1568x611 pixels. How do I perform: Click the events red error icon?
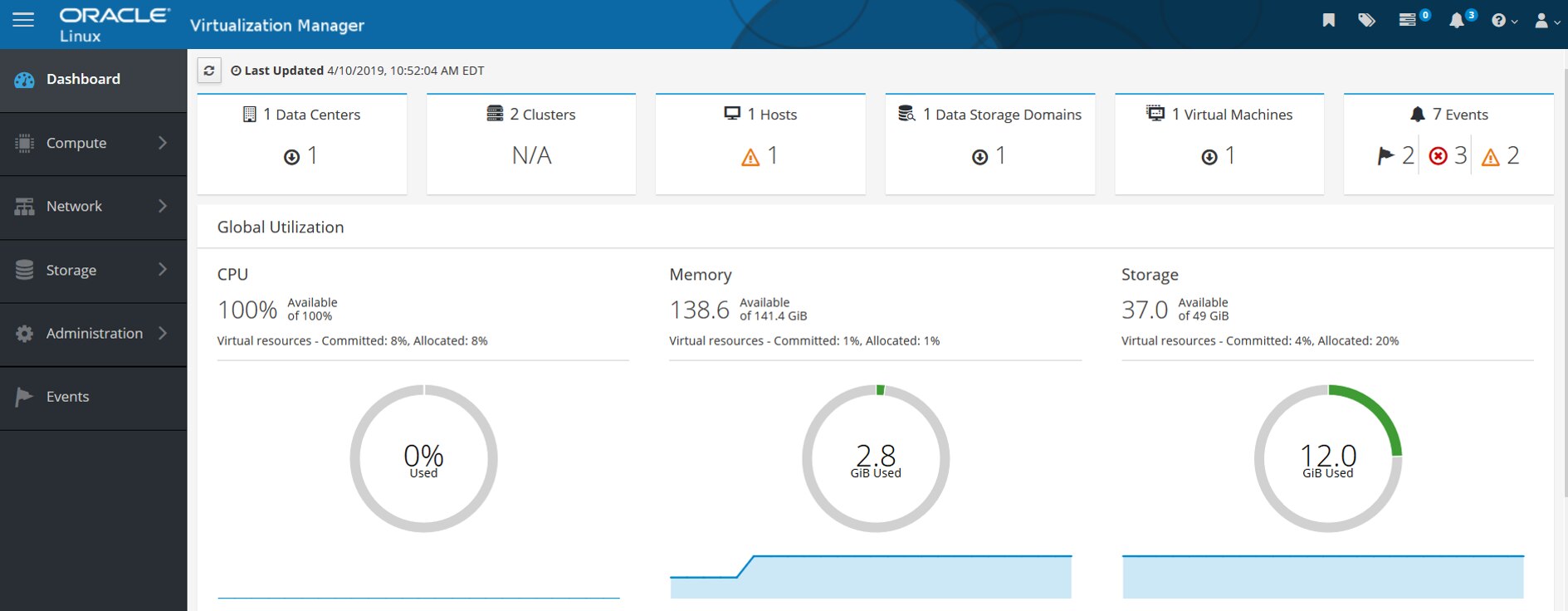[x=1439, y=156]
